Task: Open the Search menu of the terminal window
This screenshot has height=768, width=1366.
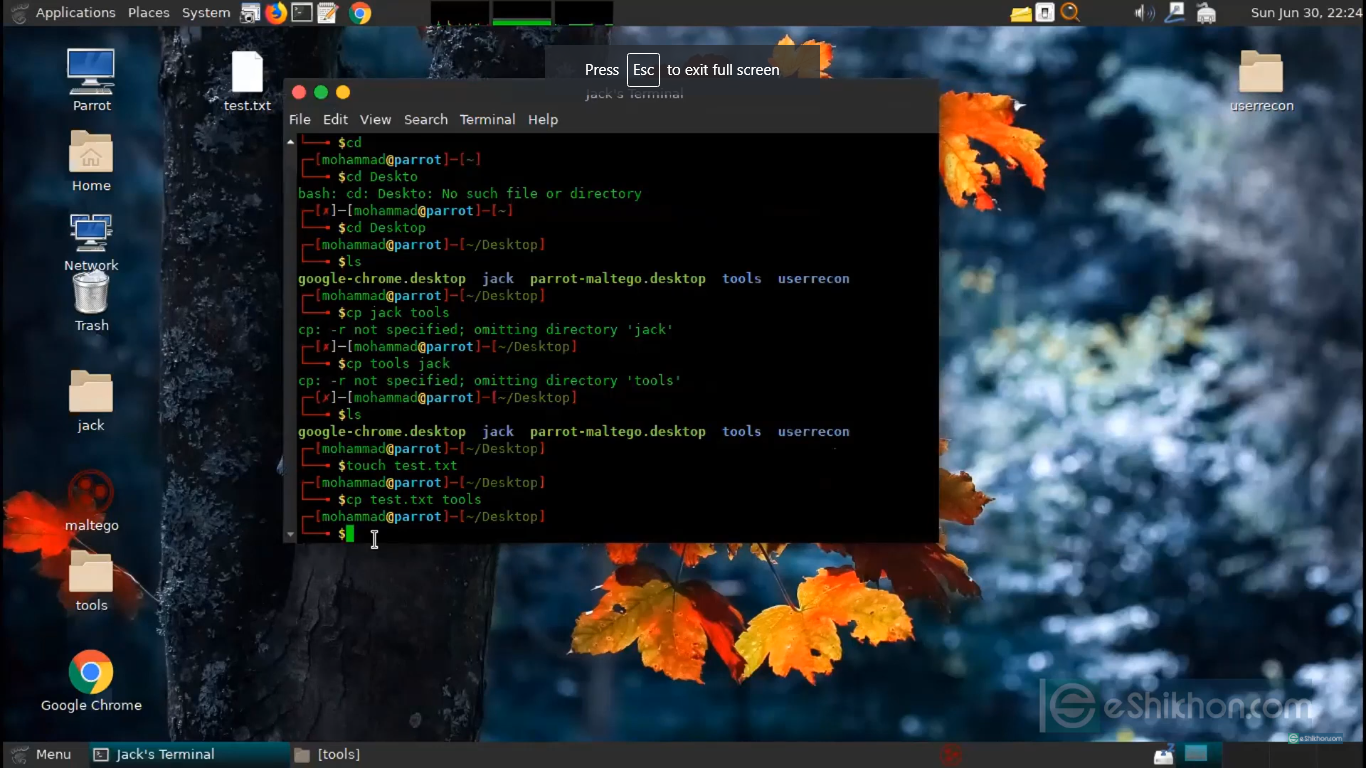Action: click(x=425, y=119)
